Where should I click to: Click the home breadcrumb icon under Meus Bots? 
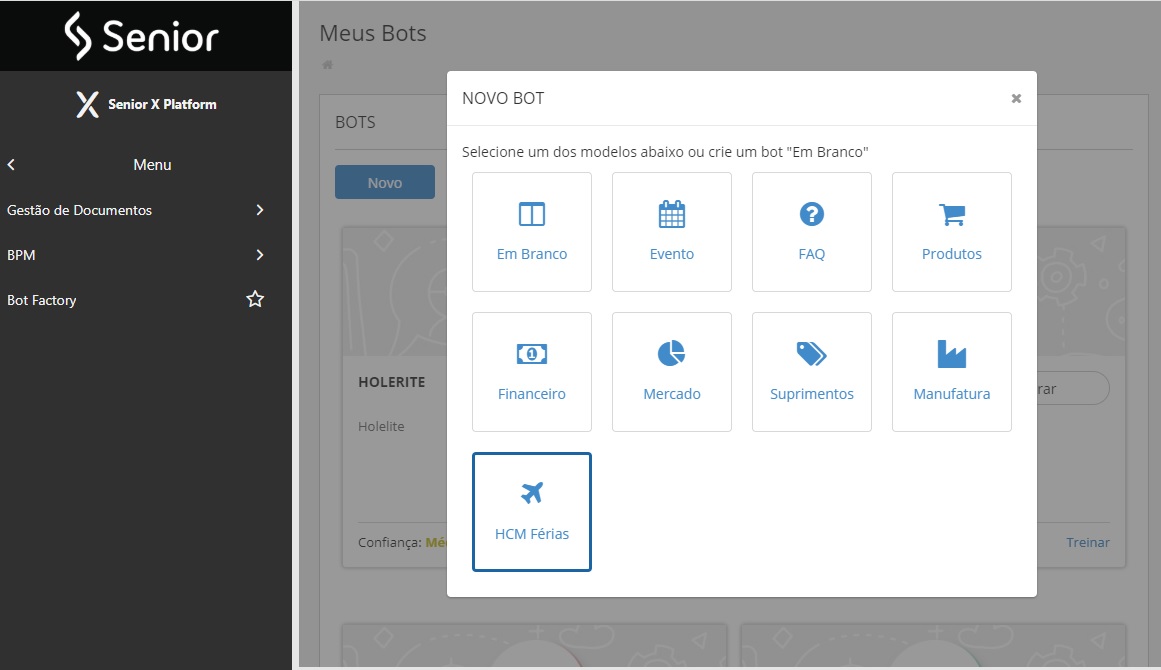pos(327,65)
